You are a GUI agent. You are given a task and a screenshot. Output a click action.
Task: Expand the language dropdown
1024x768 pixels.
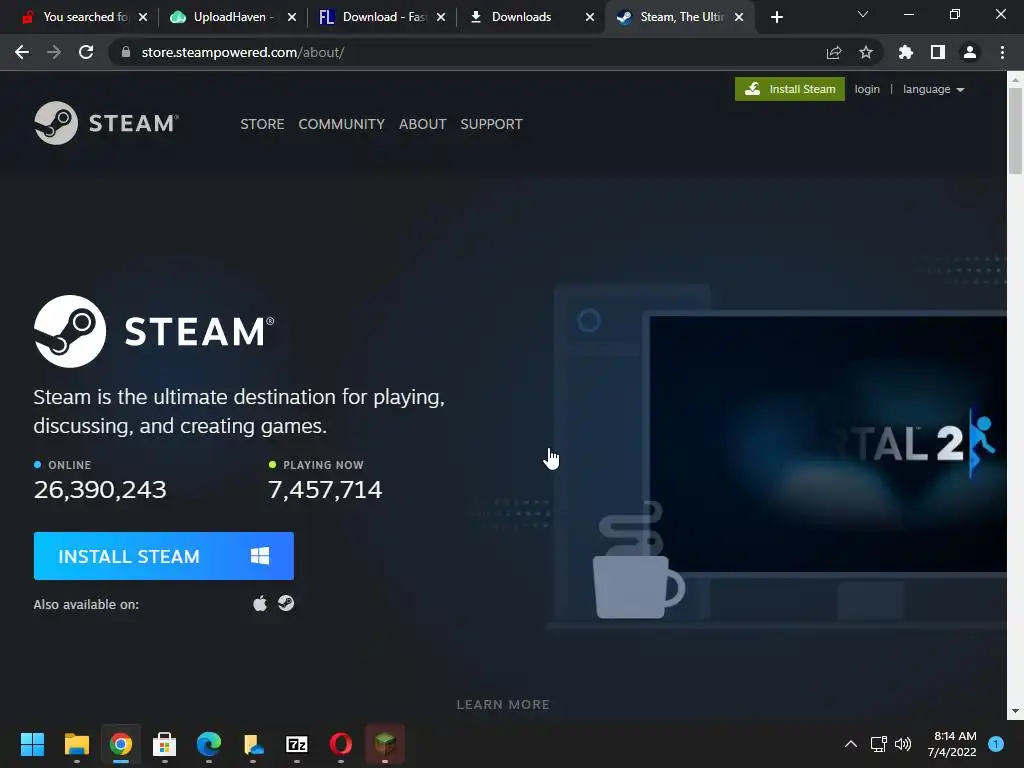point(933,89)
